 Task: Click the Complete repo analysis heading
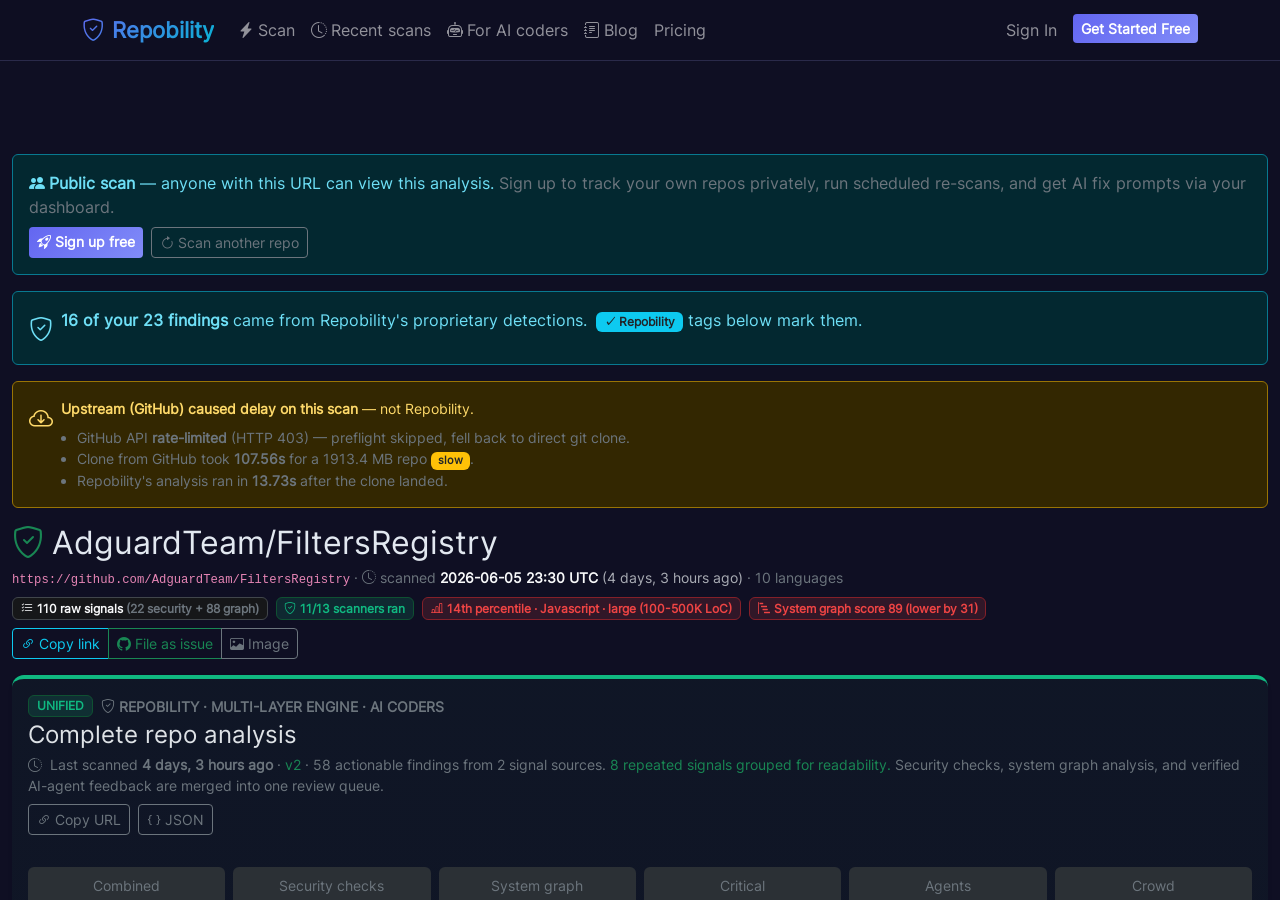[162, 734]
